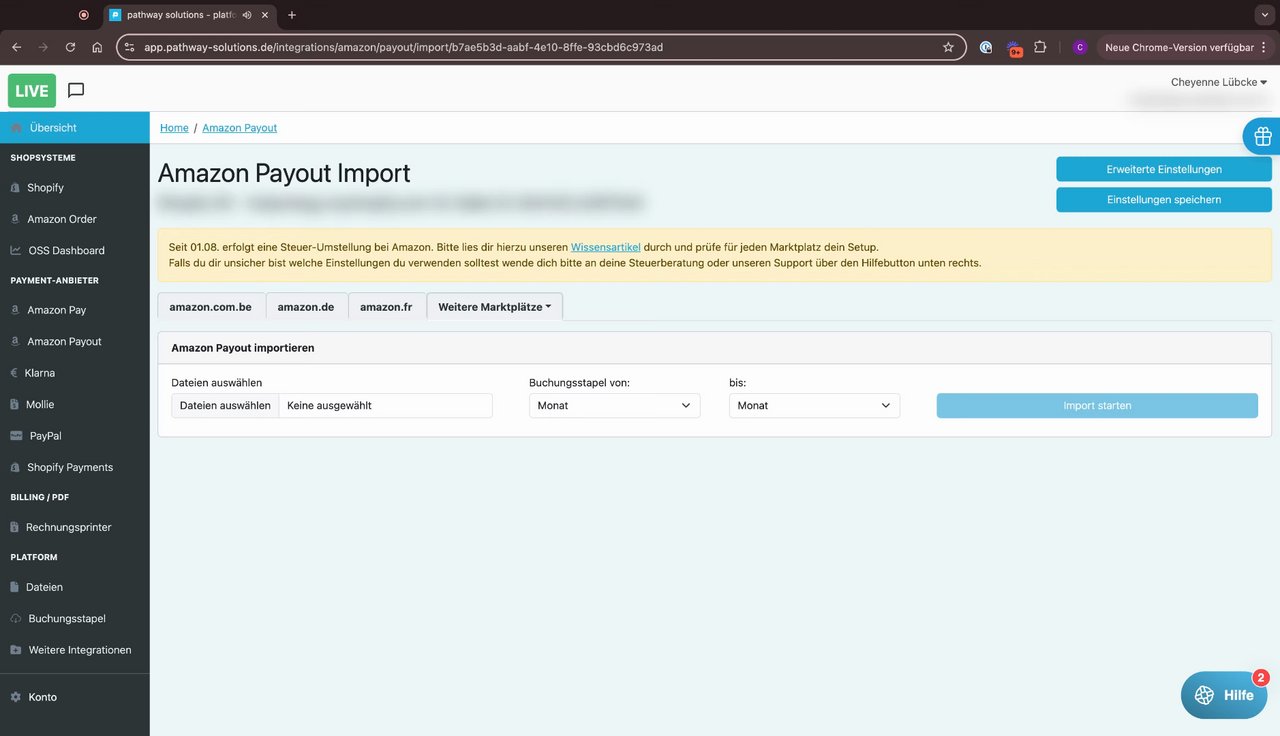Click the SHOPSYSTEME section label
The width and height of the screenshot is (1280, 736).
43,158
